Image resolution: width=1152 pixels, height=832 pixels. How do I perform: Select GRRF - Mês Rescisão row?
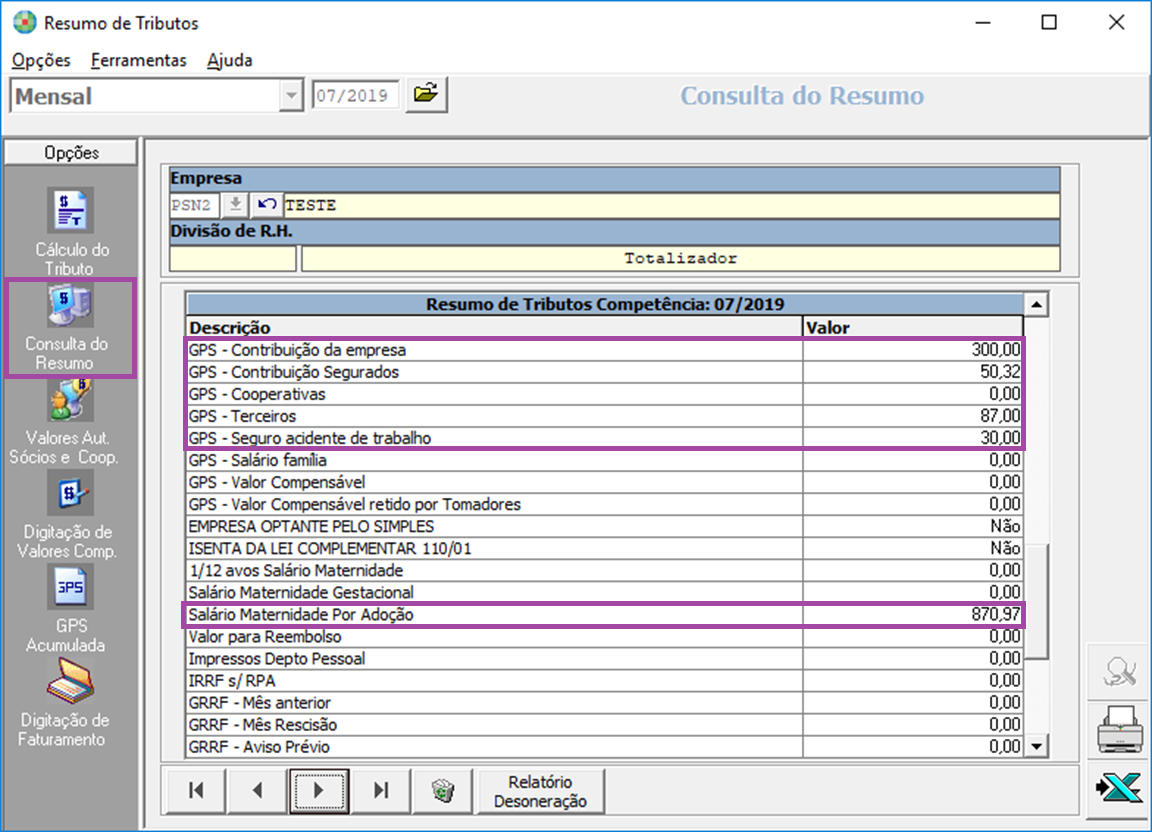pos(605,725)
